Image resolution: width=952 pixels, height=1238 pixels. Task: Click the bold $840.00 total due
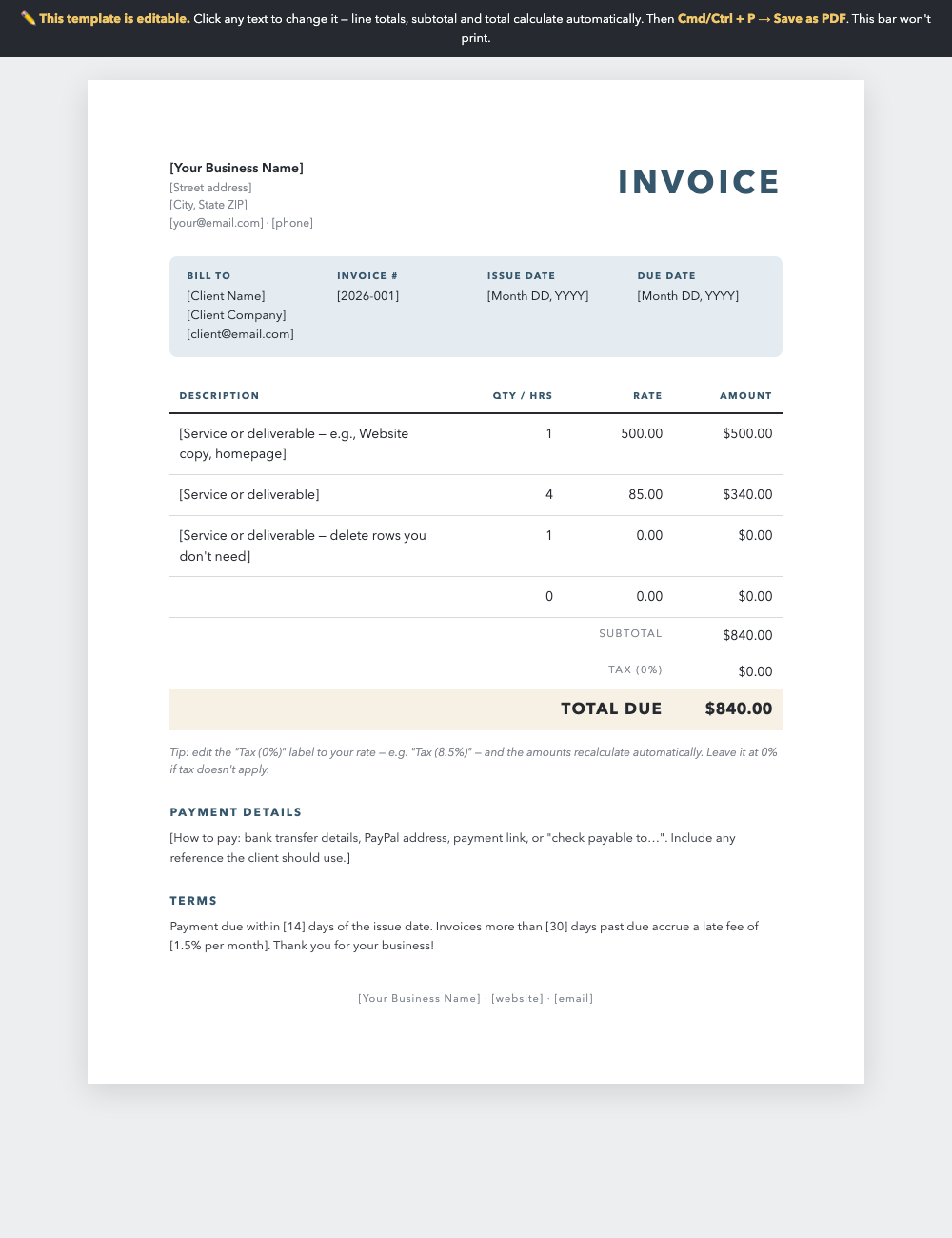point(739,709)
